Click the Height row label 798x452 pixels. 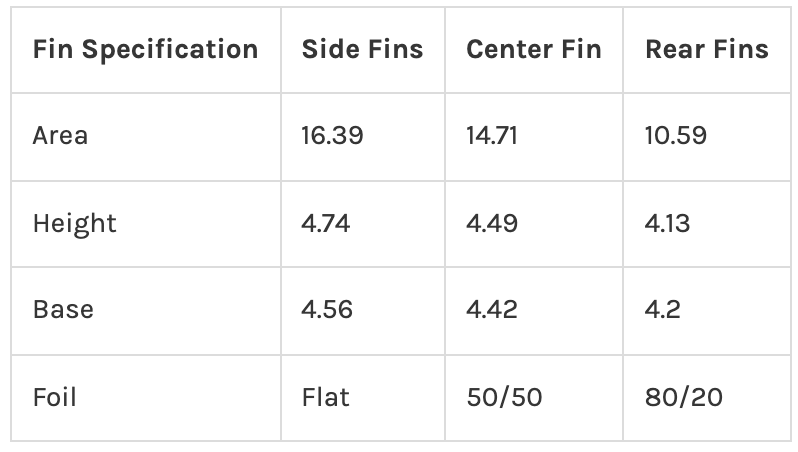[75, 222]
